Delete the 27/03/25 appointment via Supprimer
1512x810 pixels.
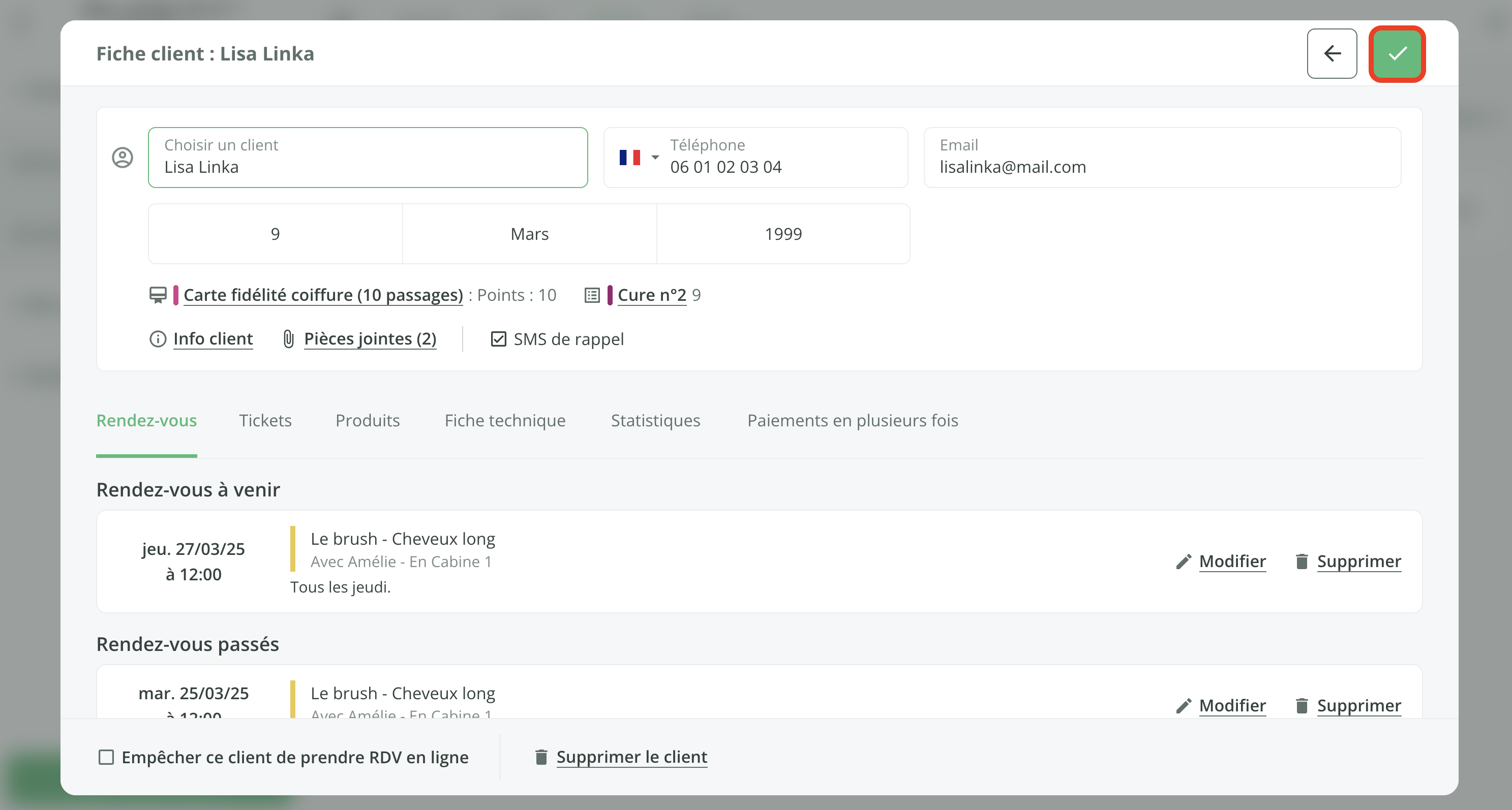tap(1358, 562)
